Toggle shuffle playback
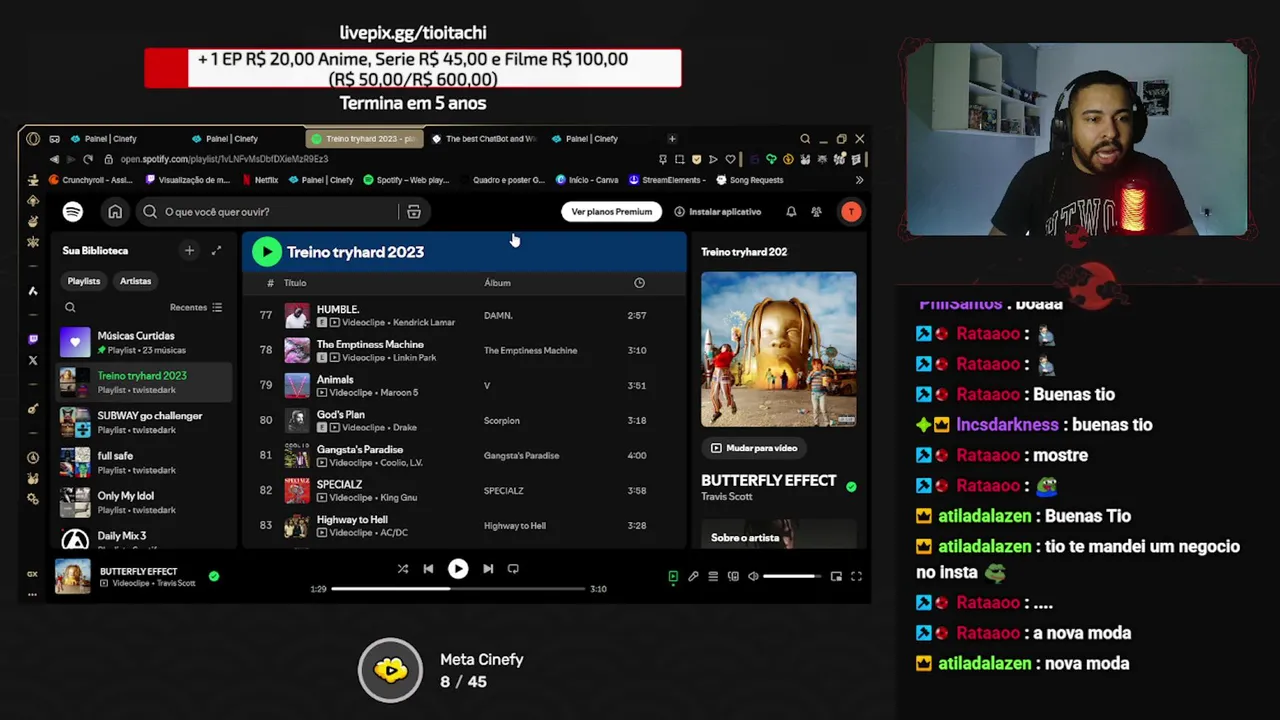This screenshot has width=1280, height=720. pos(402,569)
